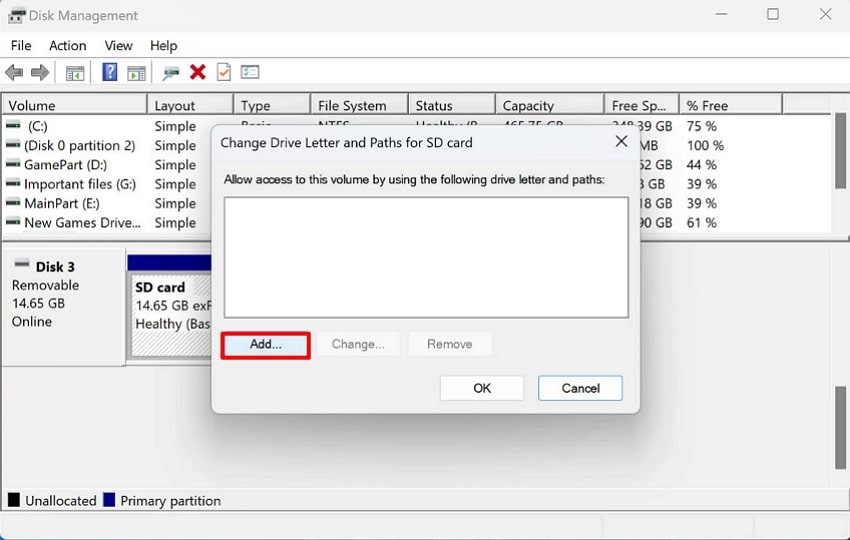Click the Disk Management app icon in title bar

[x=16, y=15]
